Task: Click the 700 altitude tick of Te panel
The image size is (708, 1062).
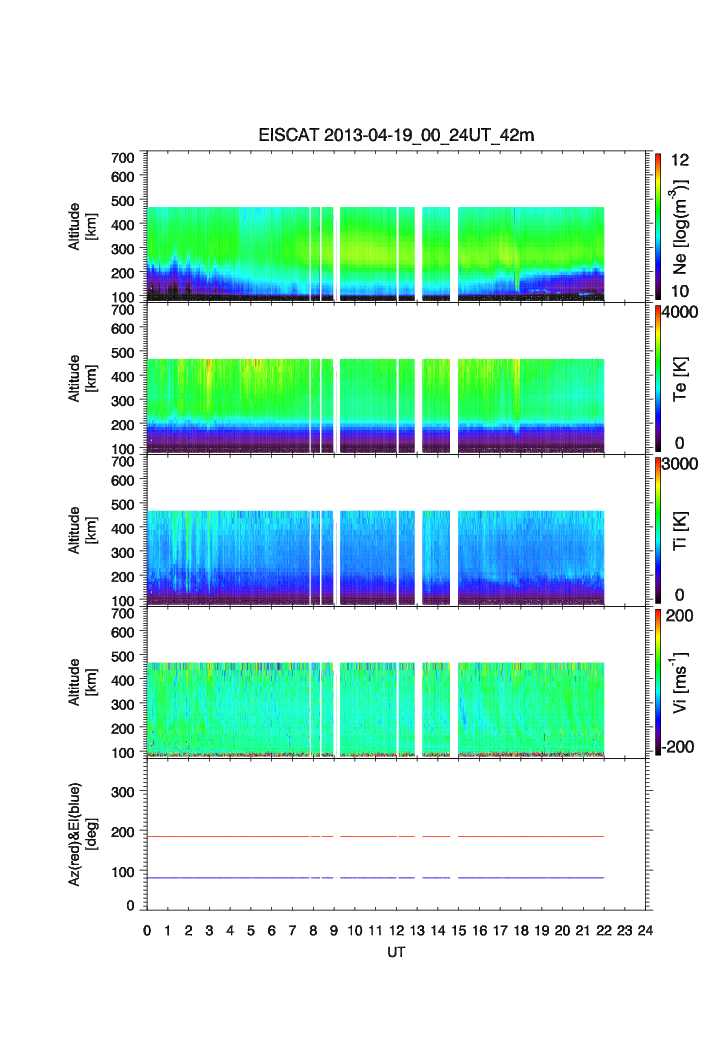Action: point(123,310)
